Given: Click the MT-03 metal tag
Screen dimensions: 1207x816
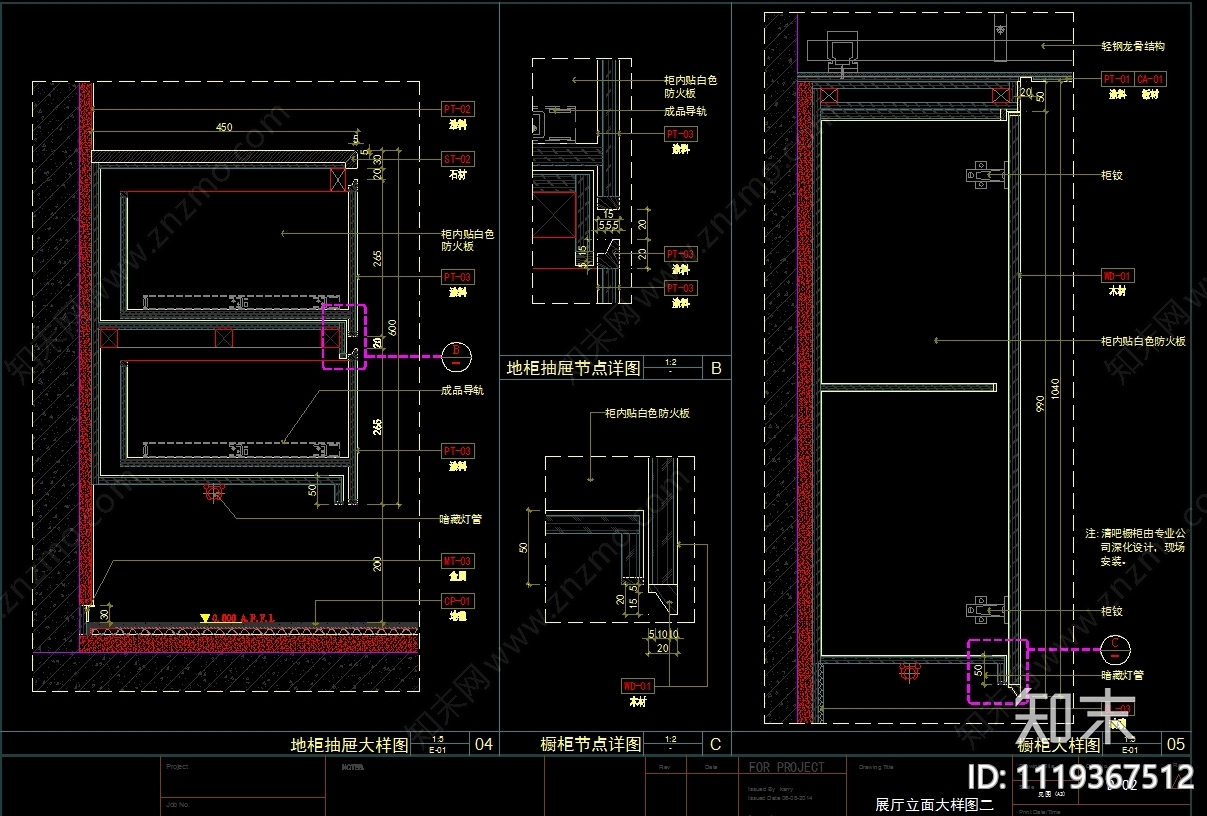Looking at the screenshot, I should [457, 561].
